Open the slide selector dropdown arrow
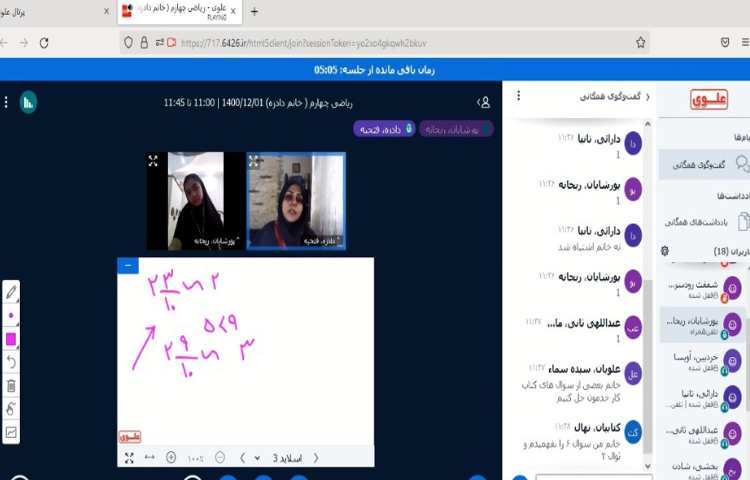The image size is (750, 480). point(257,458)
